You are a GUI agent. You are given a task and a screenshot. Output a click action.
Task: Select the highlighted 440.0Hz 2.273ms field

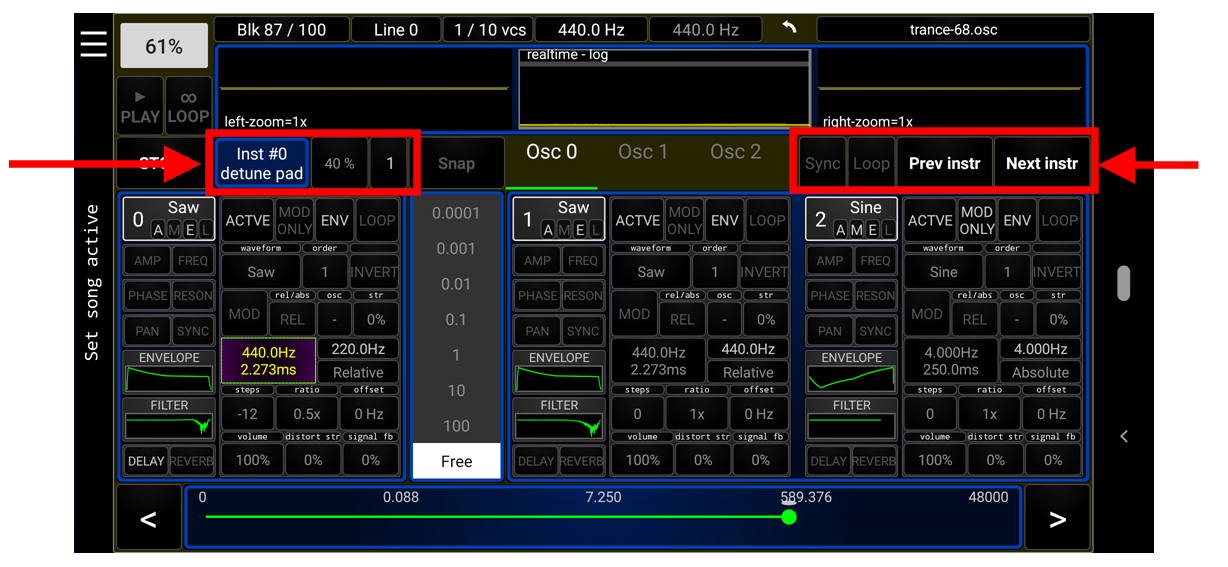point(268,361)
